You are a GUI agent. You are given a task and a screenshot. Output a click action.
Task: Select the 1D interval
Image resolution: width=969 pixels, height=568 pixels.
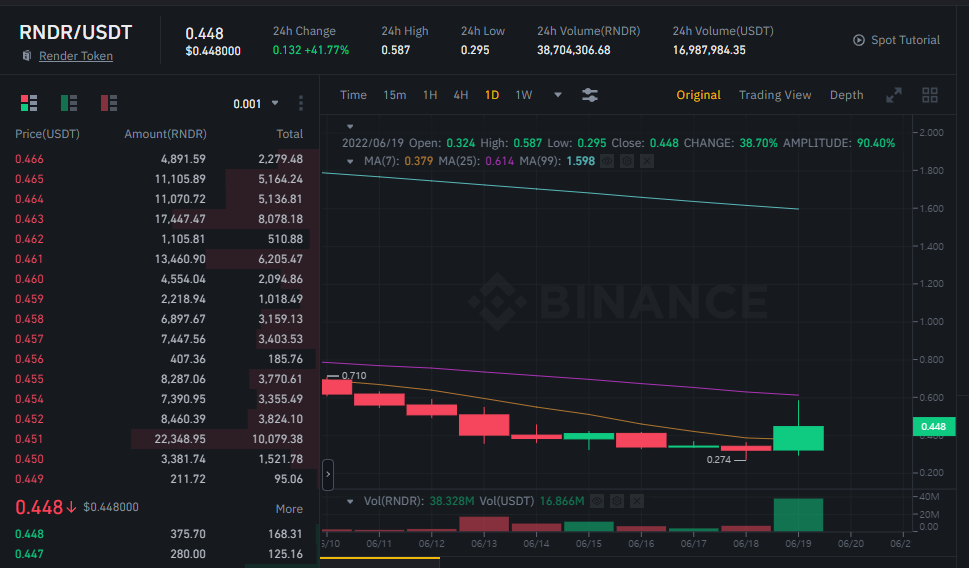492,95
